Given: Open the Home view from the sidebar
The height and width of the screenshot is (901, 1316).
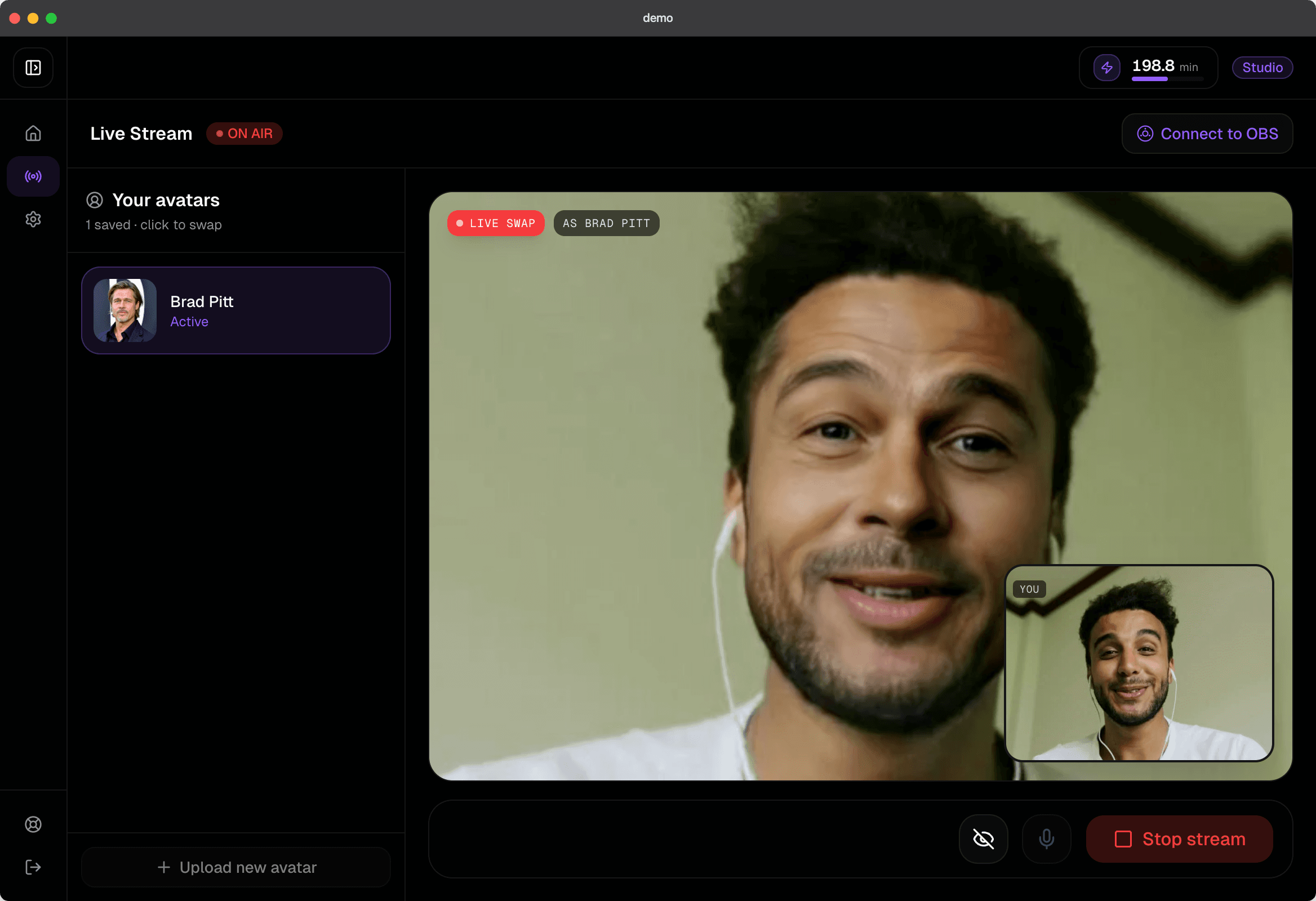Looking at the screenshot, I should tap(33, 132).
